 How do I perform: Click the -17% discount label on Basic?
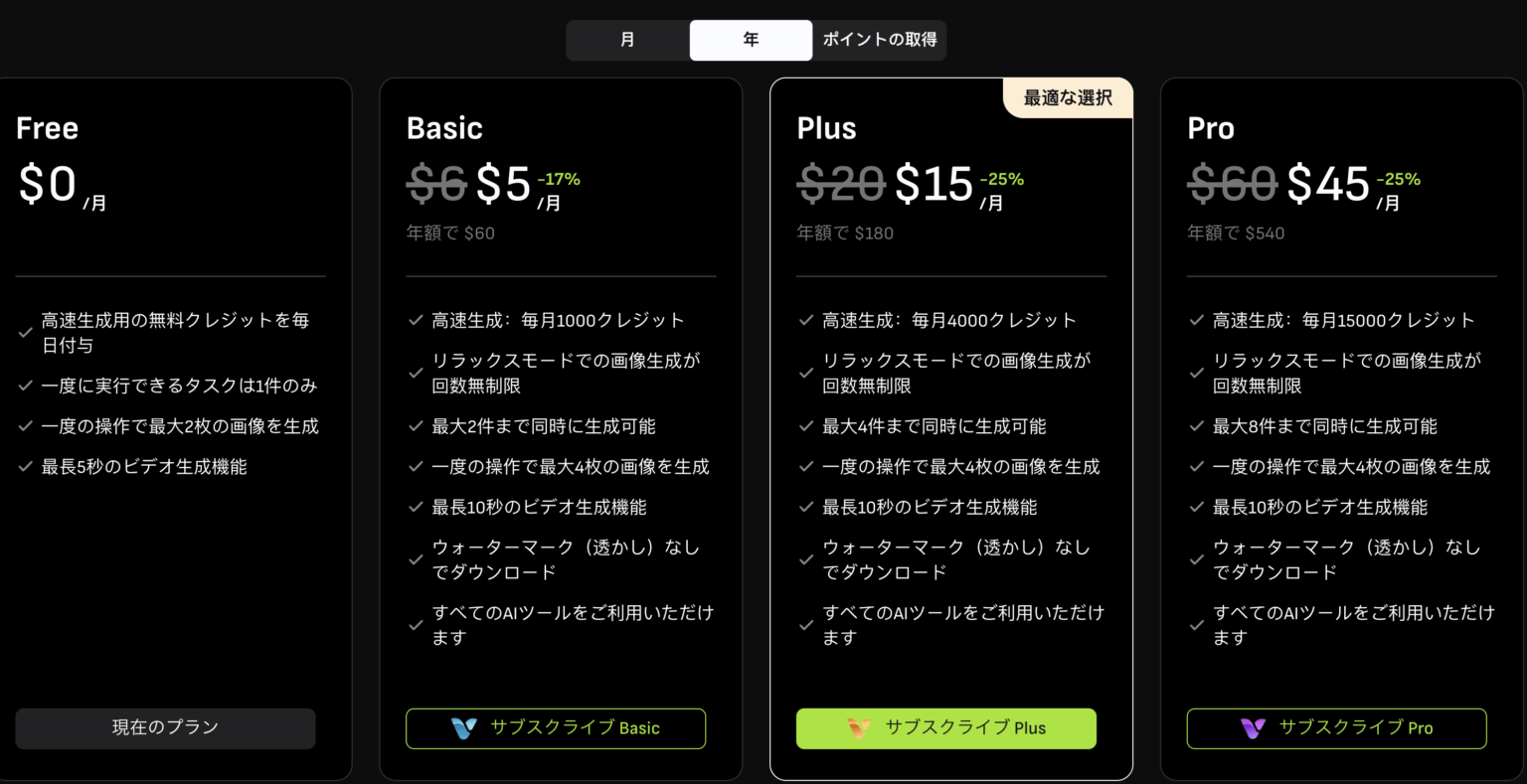point(559,179)
